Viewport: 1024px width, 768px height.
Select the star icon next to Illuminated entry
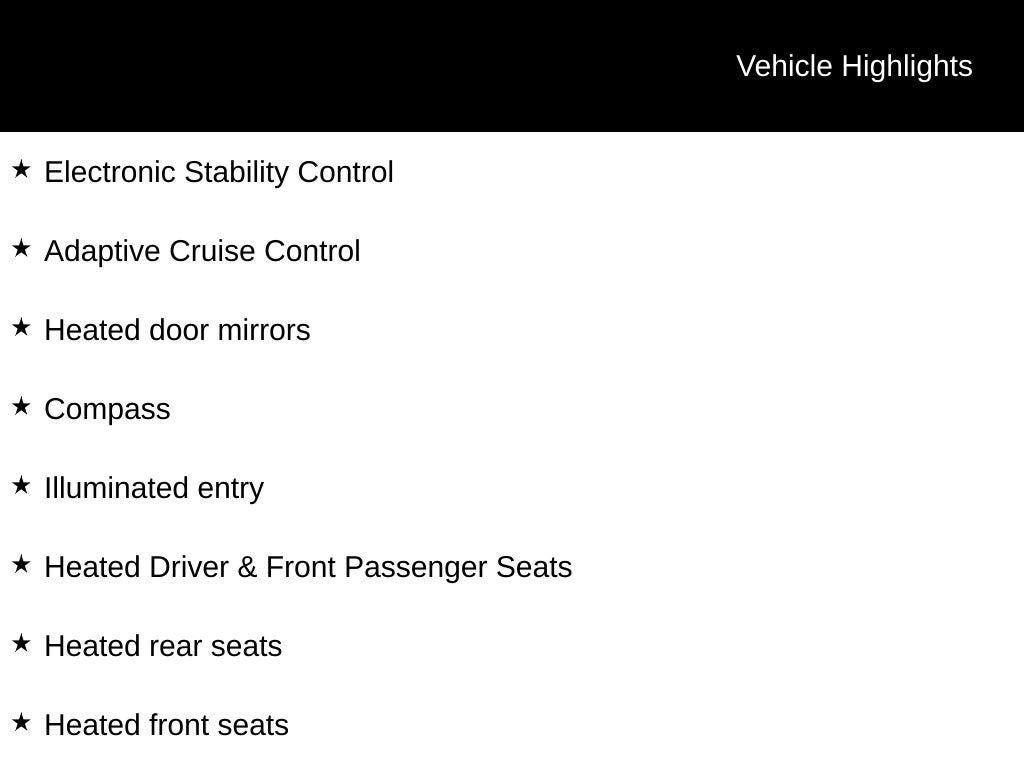point(21,485)
